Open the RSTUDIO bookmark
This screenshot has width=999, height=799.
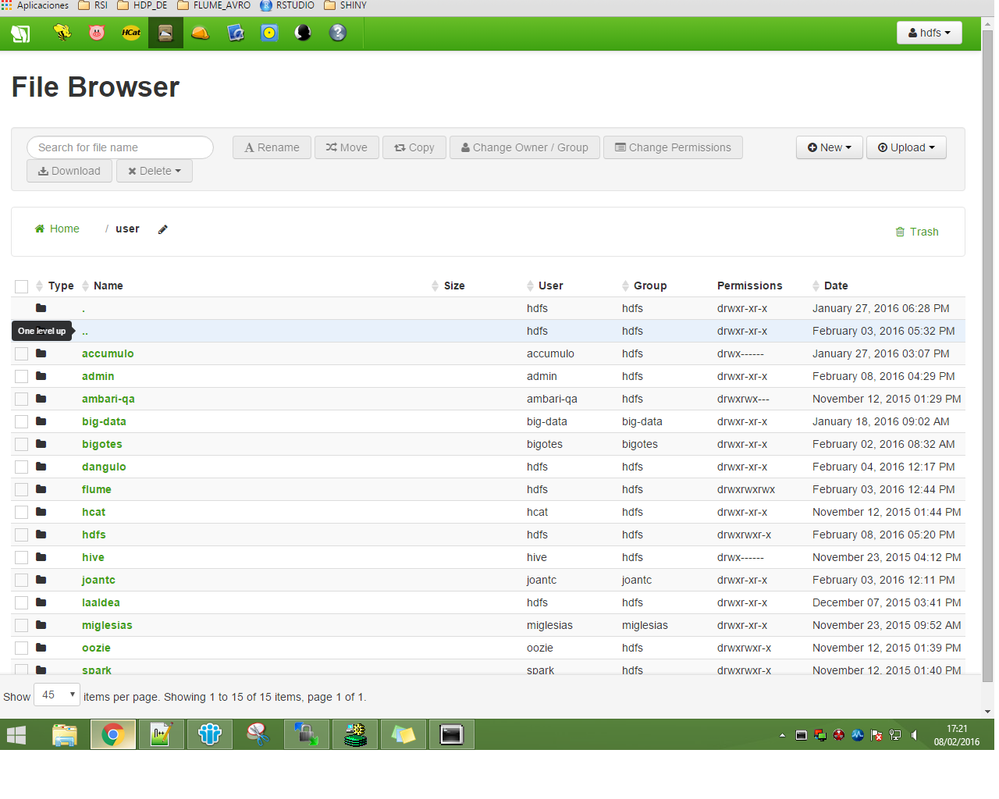[x=287, y=6]
